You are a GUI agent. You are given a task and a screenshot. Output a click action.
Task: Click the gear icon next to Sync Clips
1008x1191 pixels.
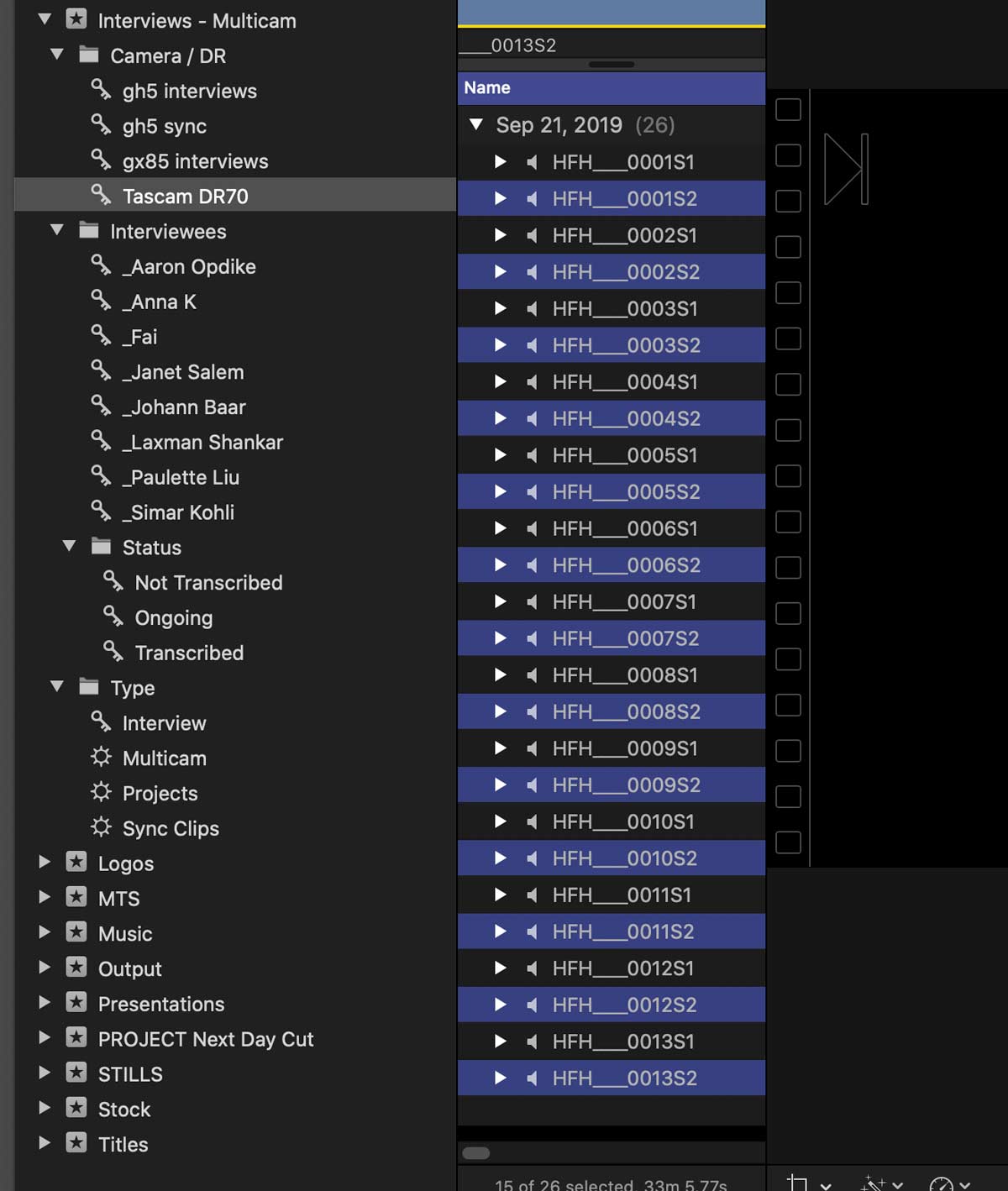point(101,827)
